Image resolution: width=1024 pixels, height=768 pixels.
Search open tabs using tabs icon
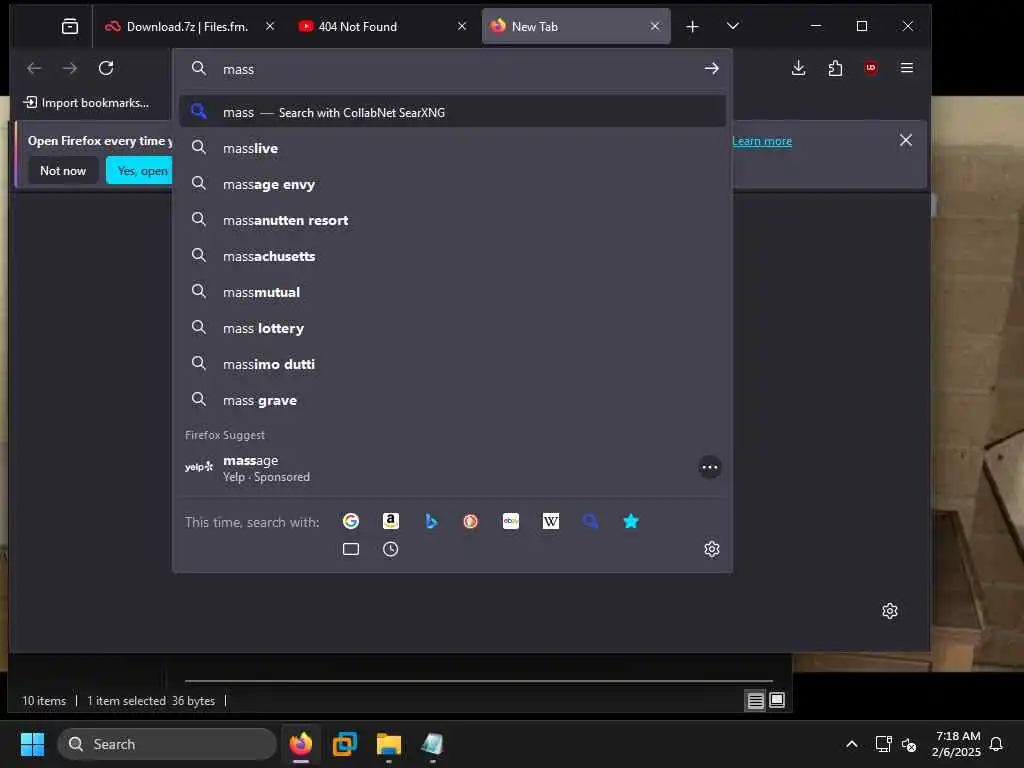(351, 549)
